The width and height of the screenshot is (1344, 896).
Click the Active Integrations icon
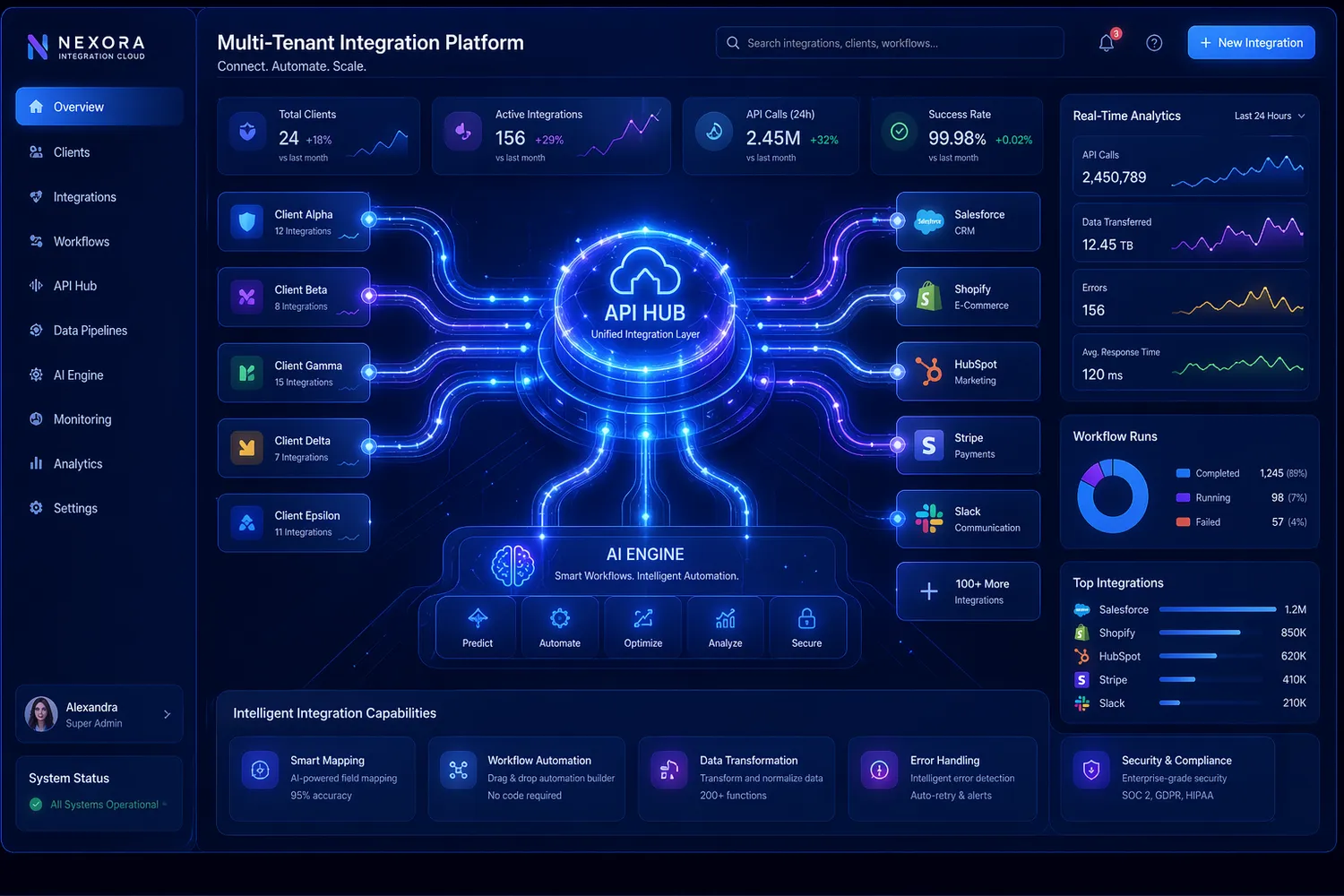tap(463, 132)
